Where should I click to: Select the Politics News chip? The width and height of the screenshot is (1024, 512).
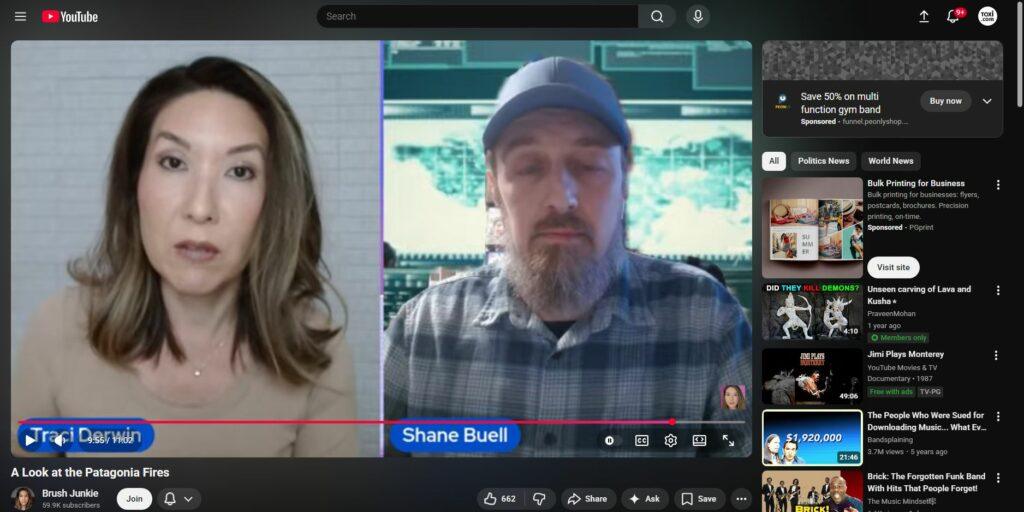[824, 161]
